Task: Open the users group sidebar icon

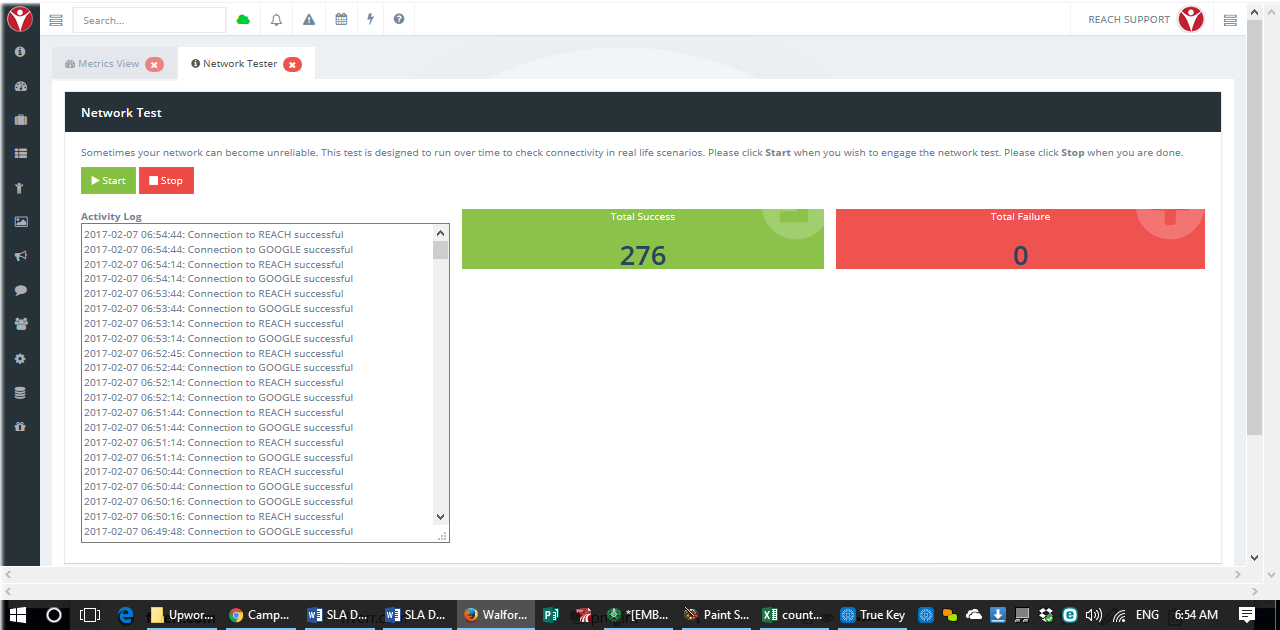Action: (20, 324)
